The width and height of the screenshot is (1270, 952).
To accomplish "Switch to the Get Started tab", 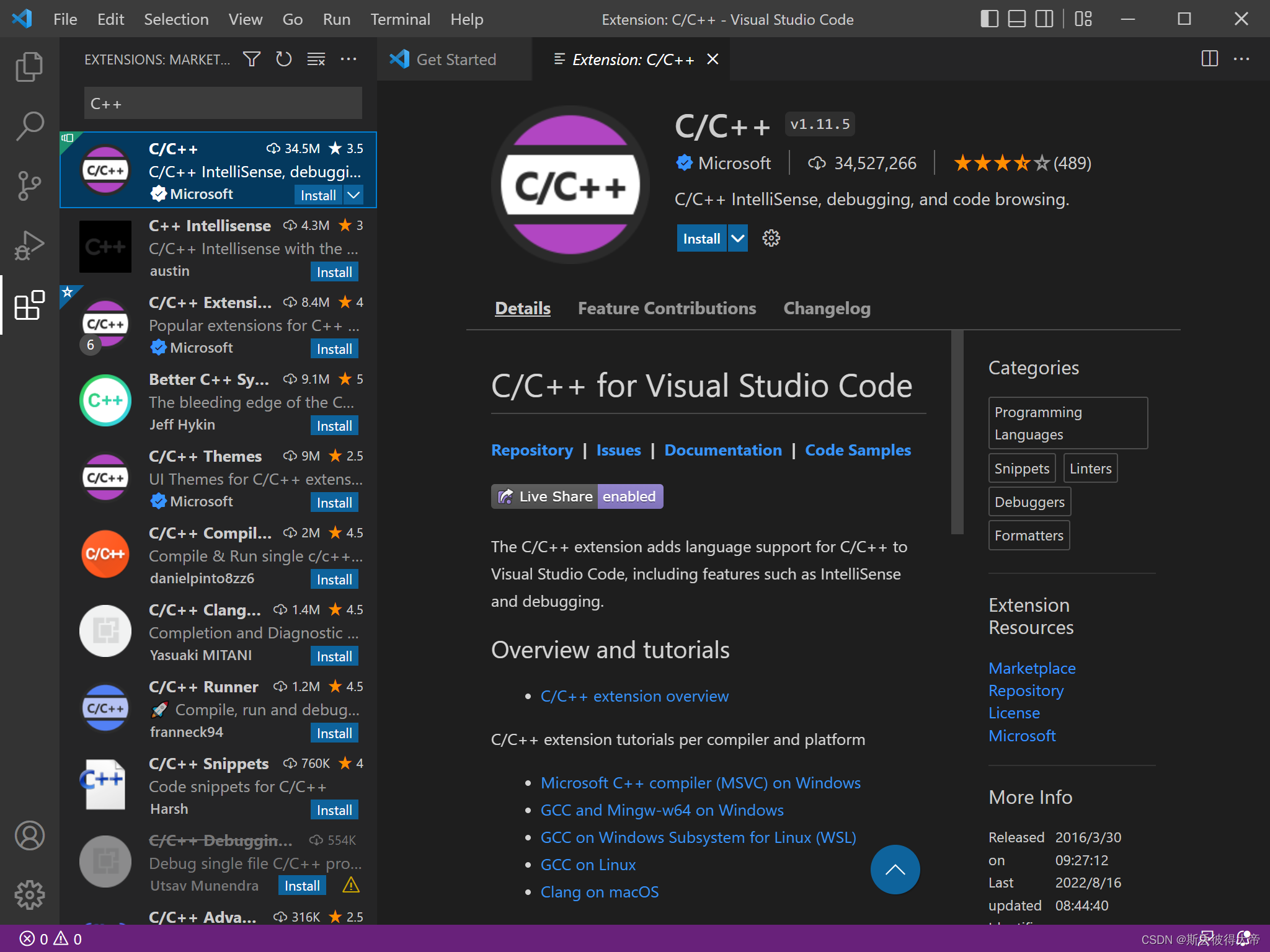I will pos(455,59).
